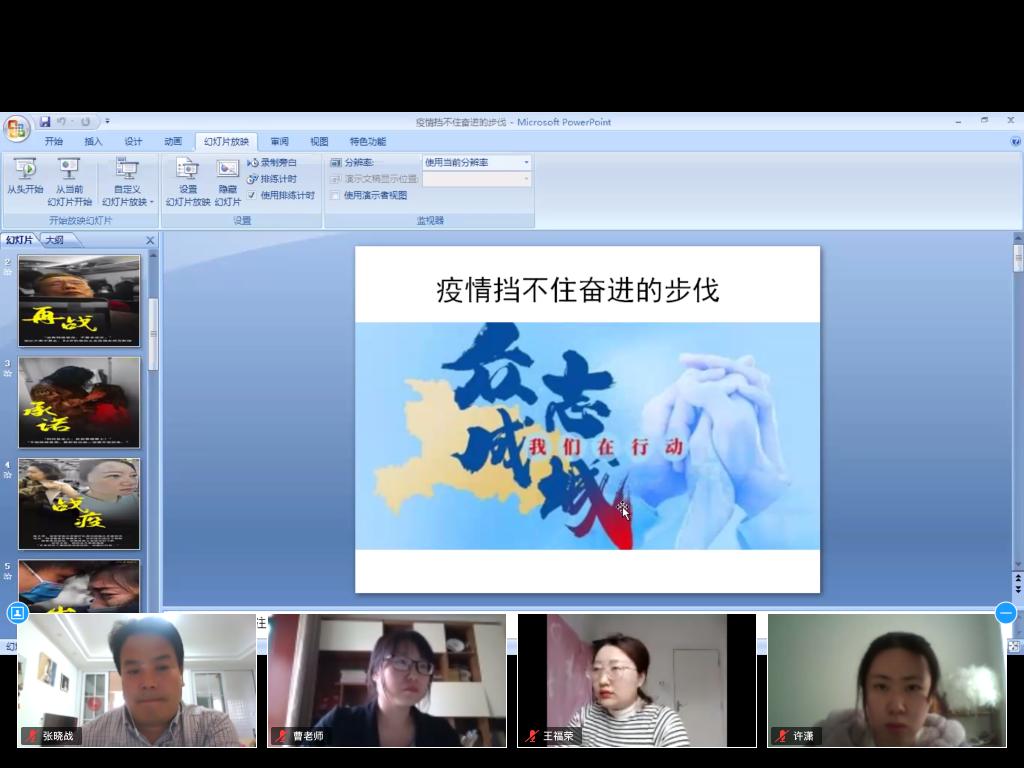This screenshot has height=768, width=1024.
Task: Switch to Outline (大纲) pane tab
Action: click(x=54, y=240)
